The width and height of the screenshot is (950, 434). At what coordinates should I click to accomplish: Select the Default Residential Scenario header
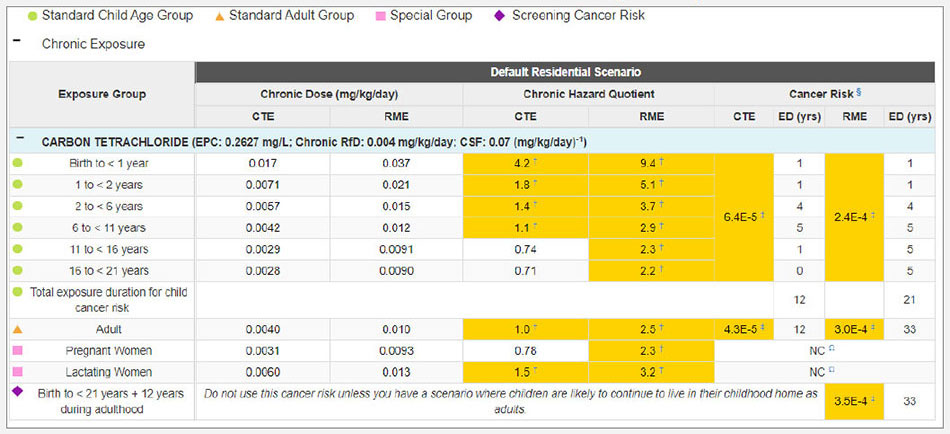565,72
